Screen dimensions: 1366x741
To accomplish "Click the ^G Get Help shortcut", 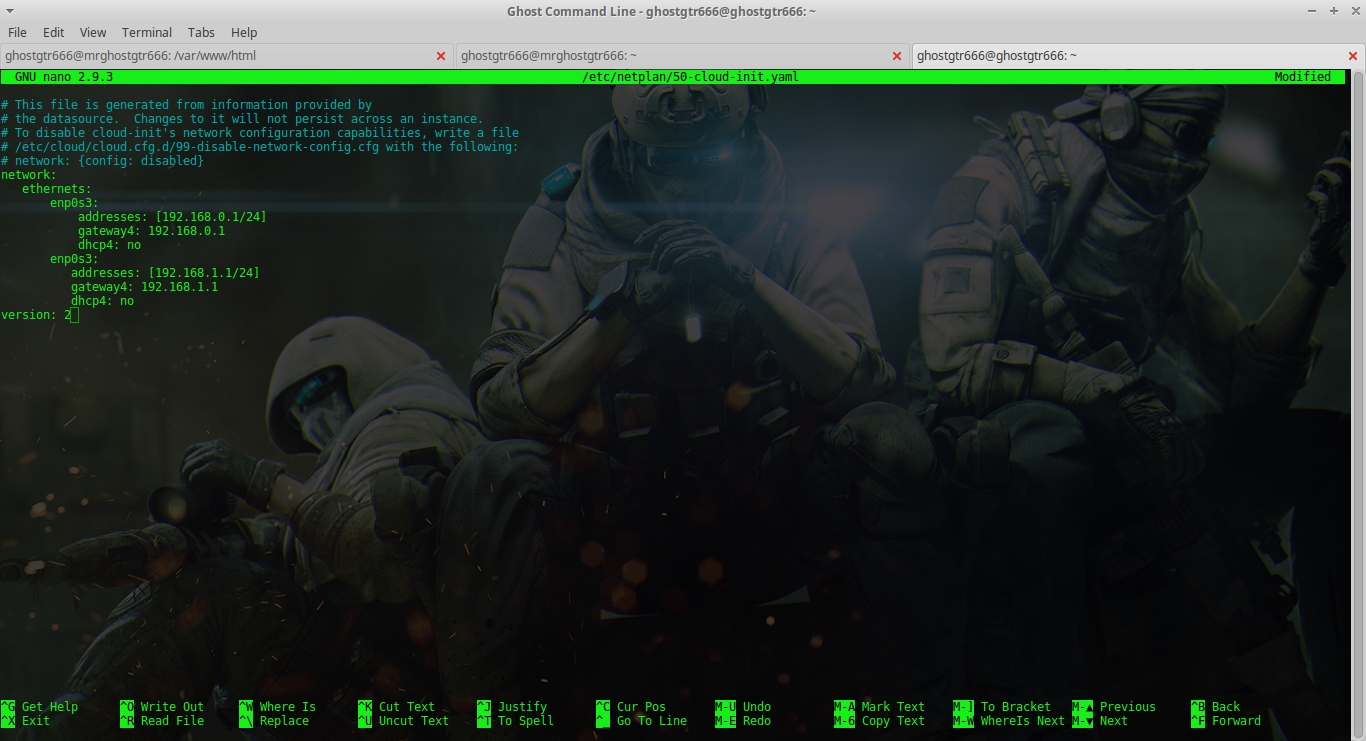I will (x=40, y=706).
